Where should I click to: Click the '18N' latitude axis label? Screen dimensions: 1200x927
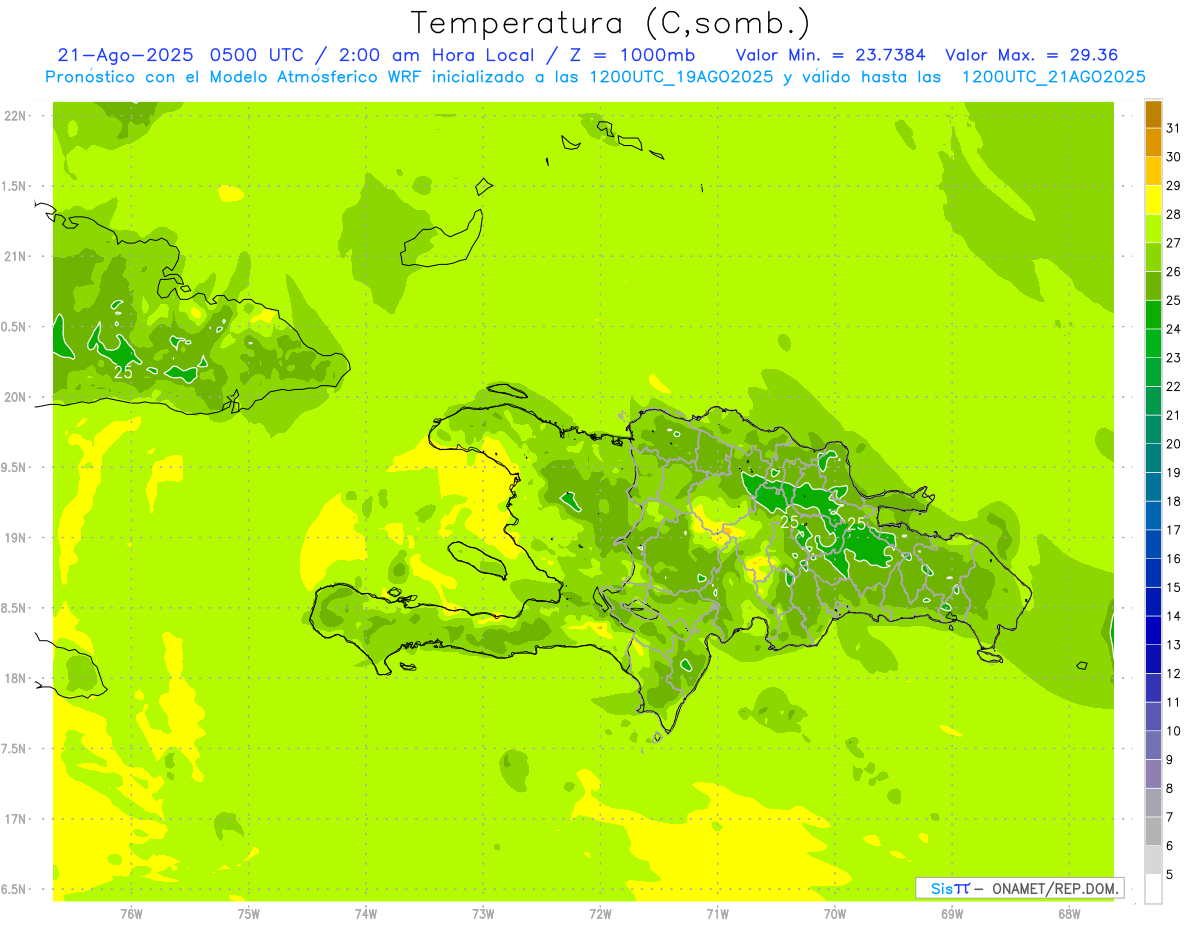15,679
